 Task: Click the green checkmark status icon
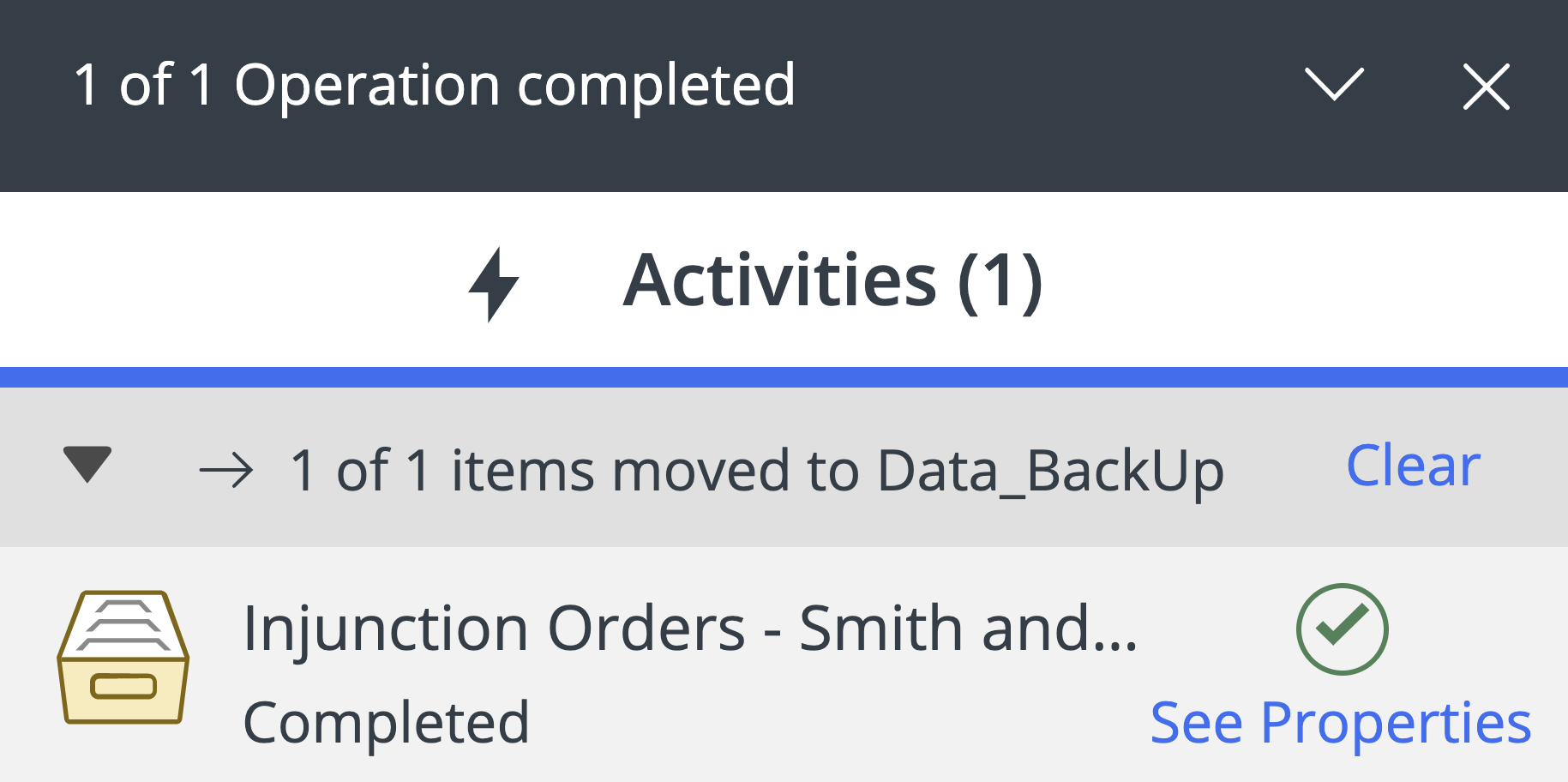click(x=1342, y=629)
